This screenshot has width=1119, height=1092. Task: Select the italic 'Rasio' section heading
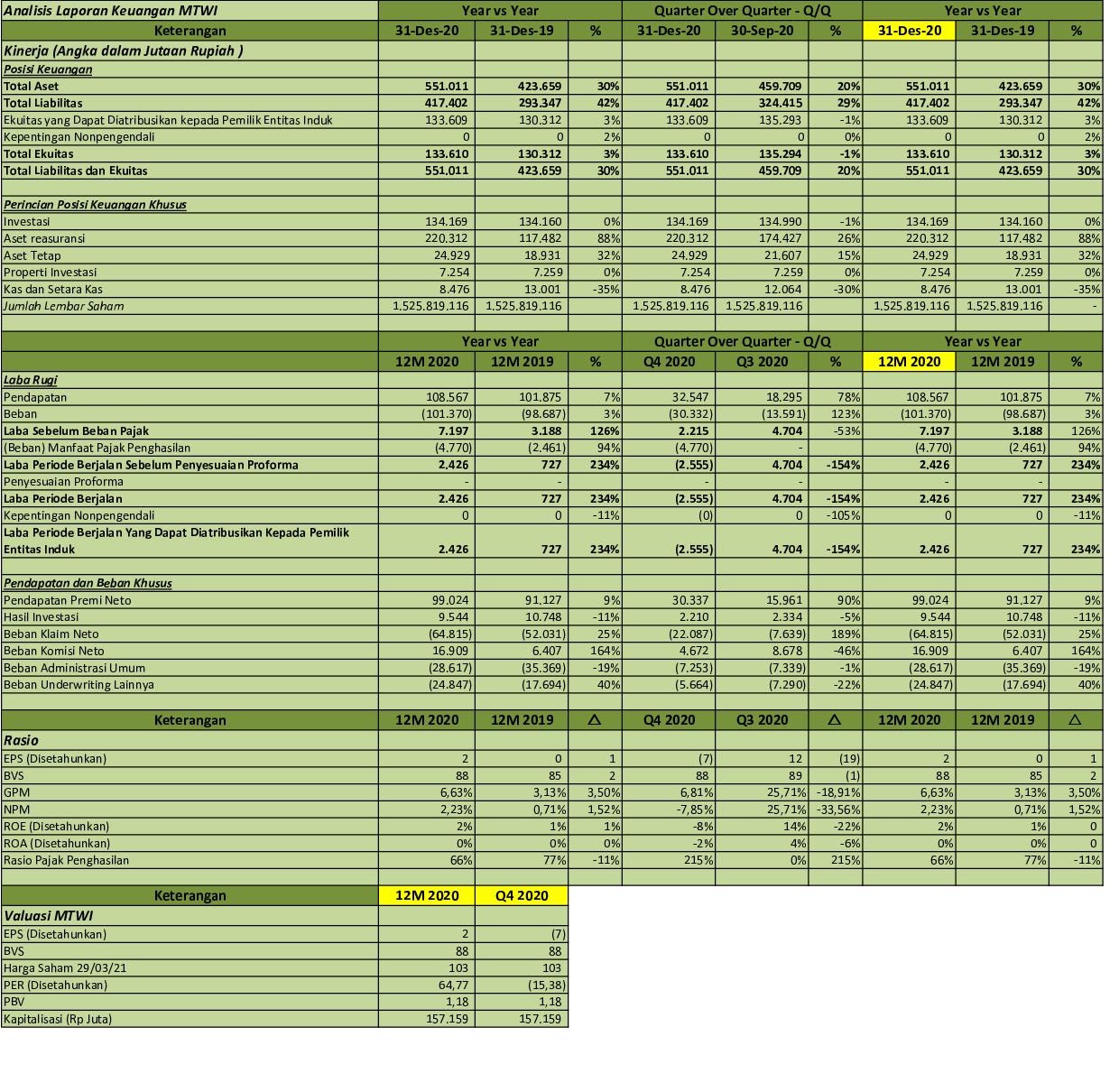(22, 740)
